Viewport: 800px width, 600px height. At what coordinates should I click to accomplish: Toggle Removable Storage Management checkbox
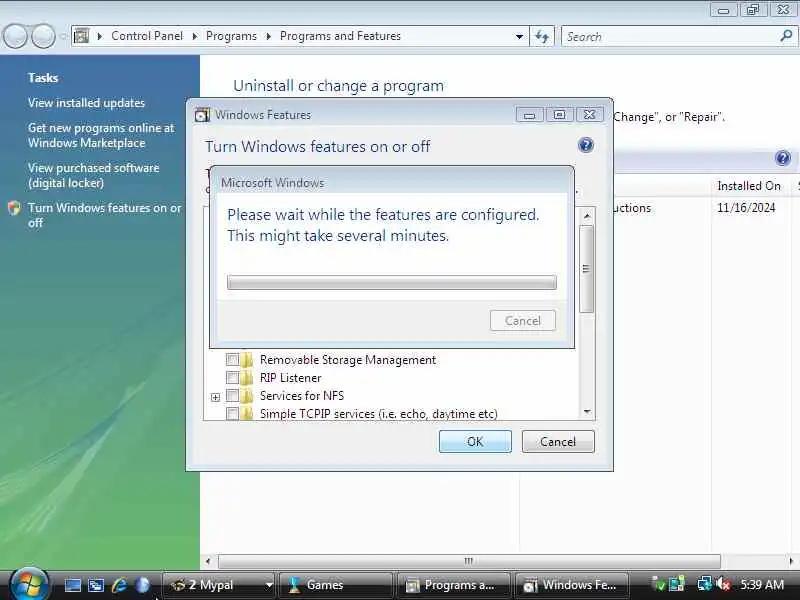pos(232,359)
